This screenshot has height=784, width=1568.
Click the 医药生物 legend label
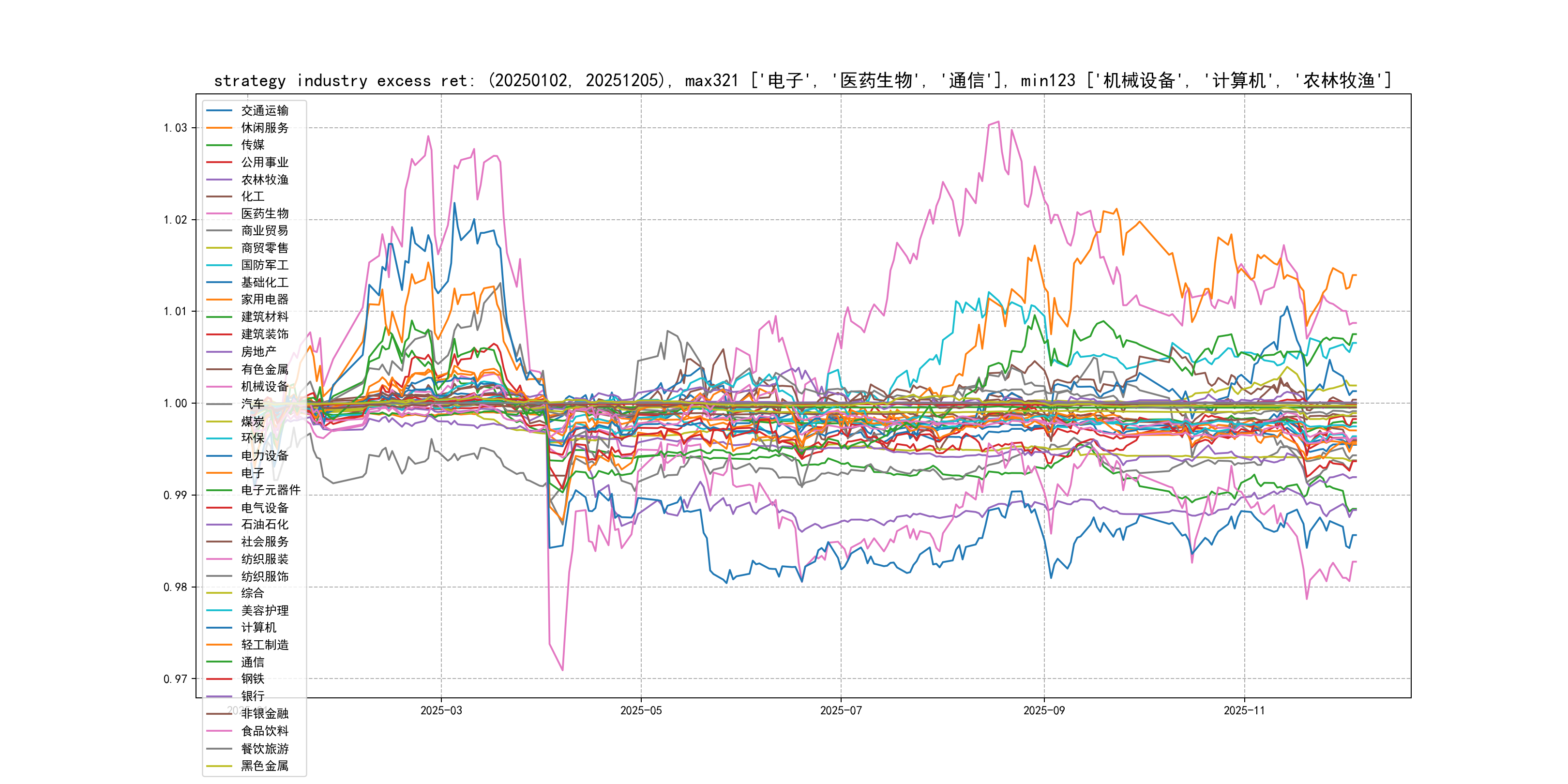click(264, 213)
